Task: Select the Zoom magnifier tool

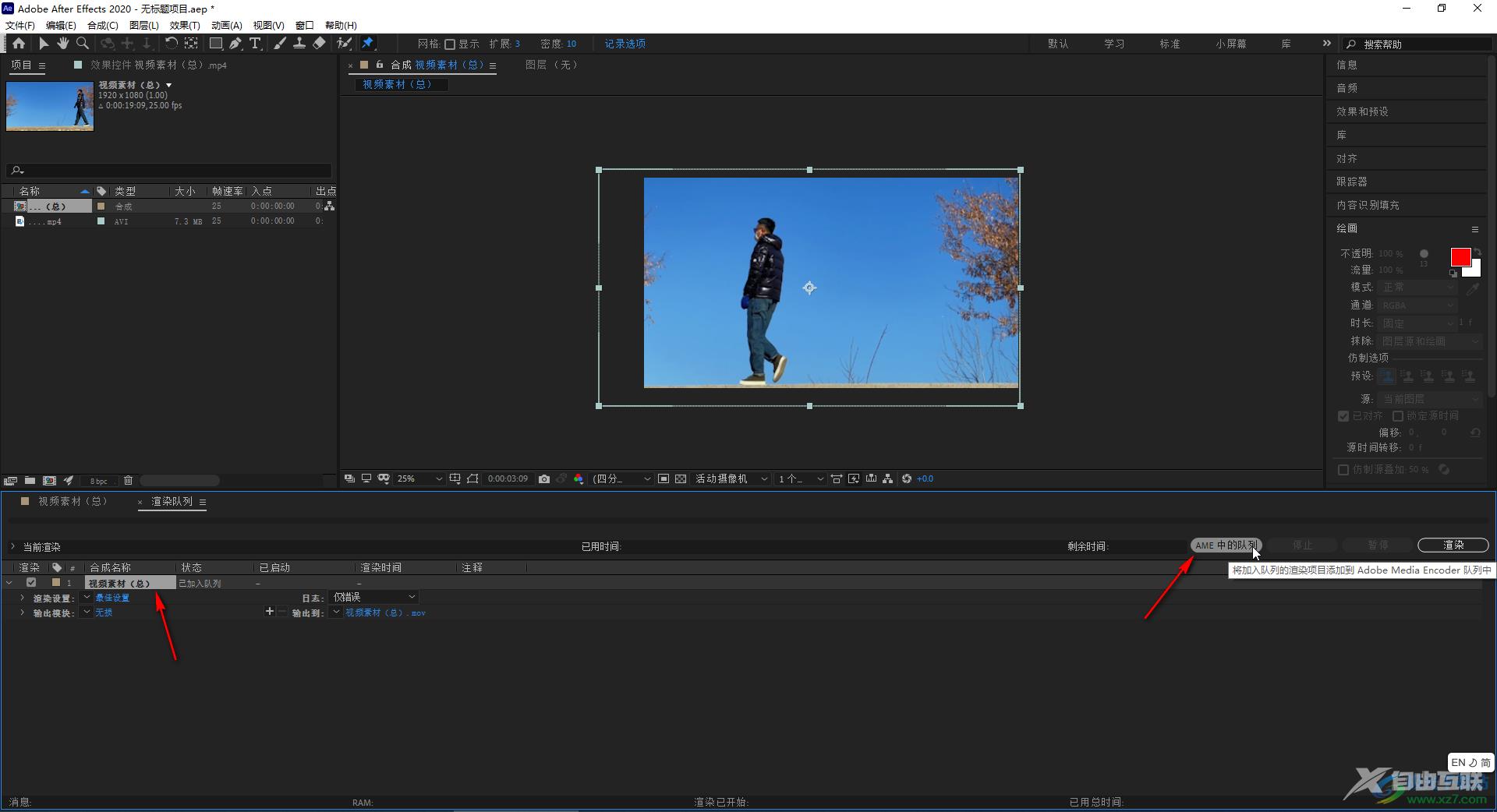Action: tap(82, 44)
